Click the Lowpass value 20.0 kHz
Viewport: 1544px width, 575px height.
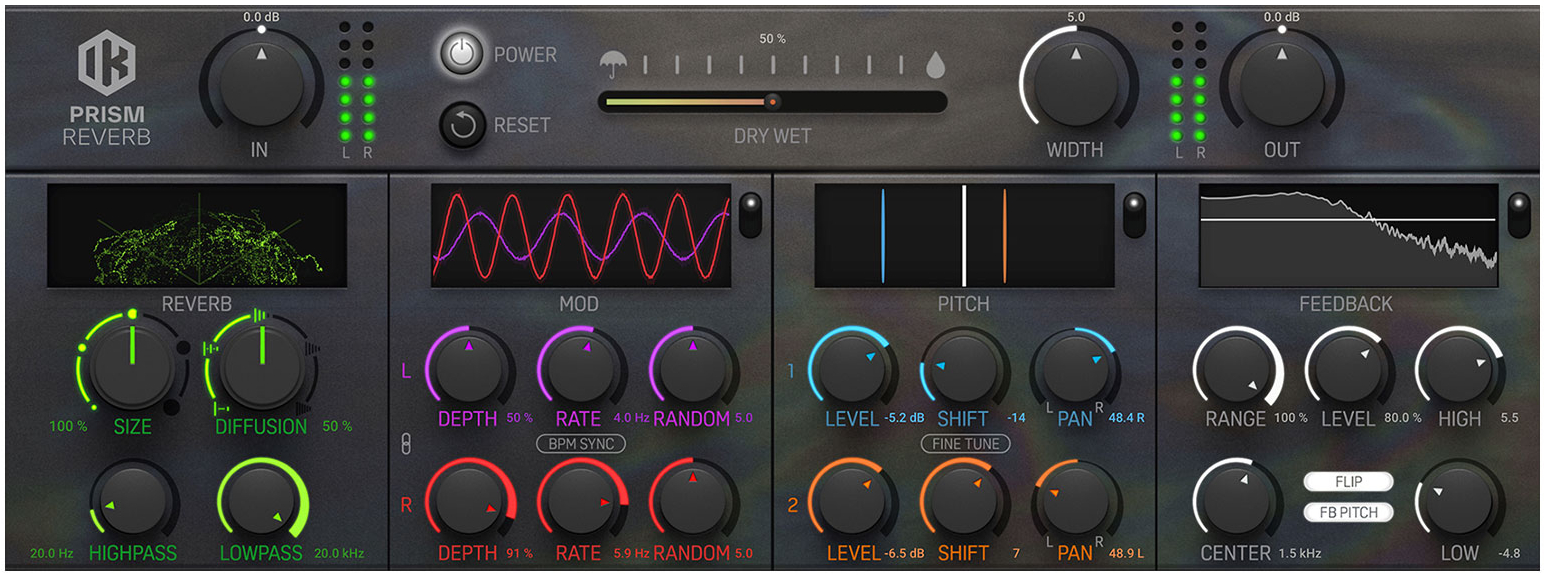(x=339, y=553)
